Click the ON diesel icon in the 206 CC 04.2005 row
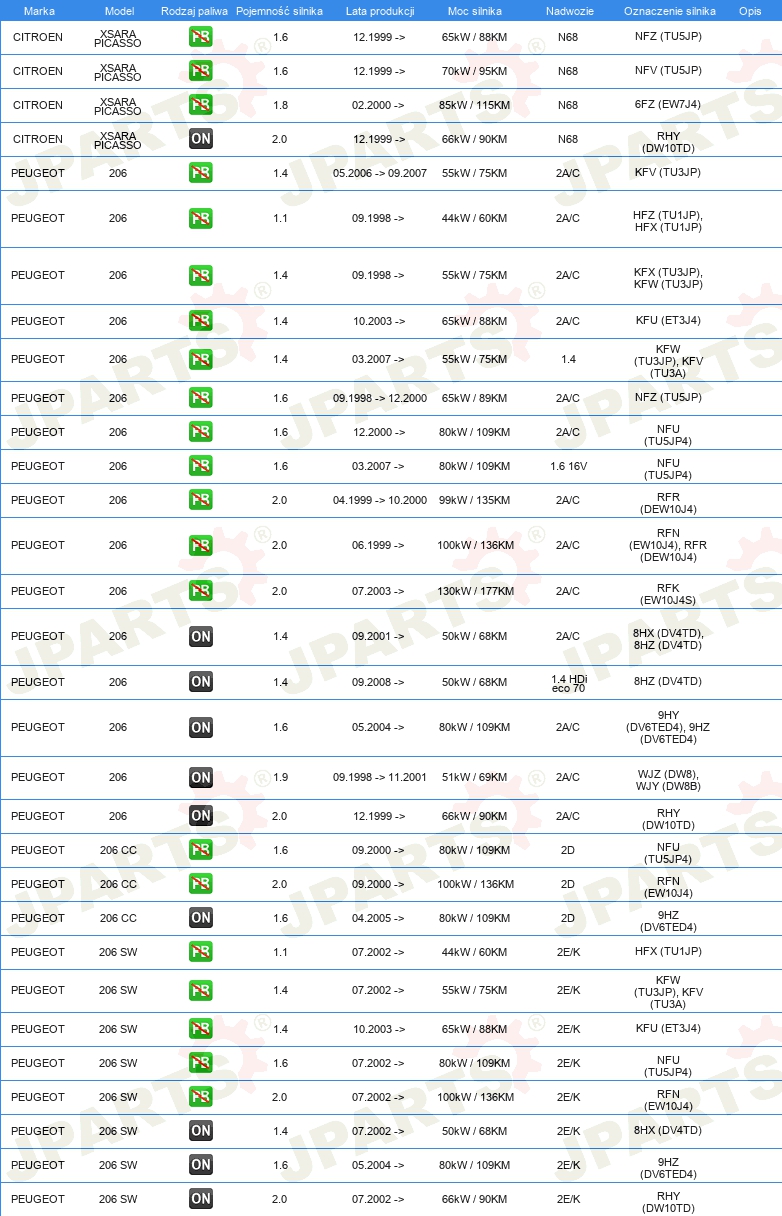 [x=201, y=918]
